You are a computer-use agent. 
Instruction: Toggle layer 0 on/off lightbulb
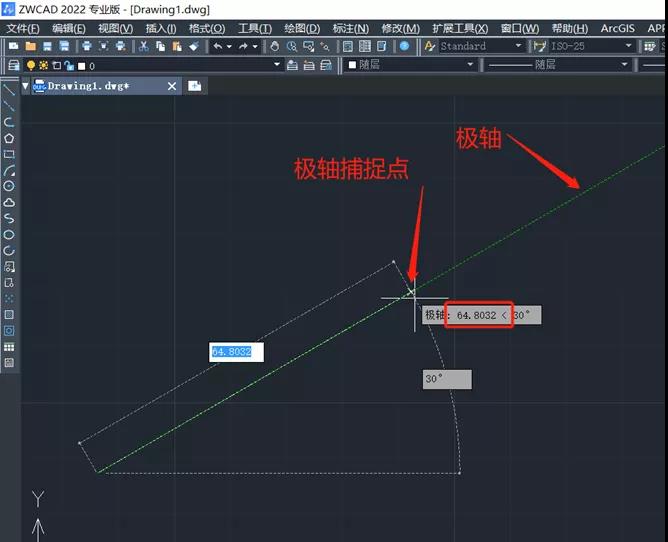tap(31, 65)
